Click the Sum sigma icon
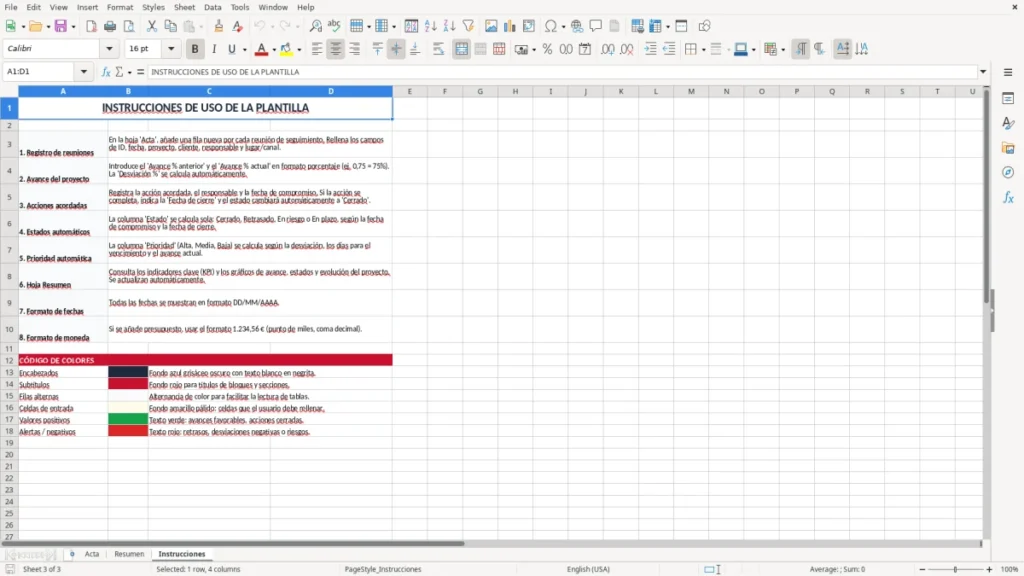Image resolution: width=1024 pixels, height=576 pixels. pyautogui.click(x=119, y=72)
